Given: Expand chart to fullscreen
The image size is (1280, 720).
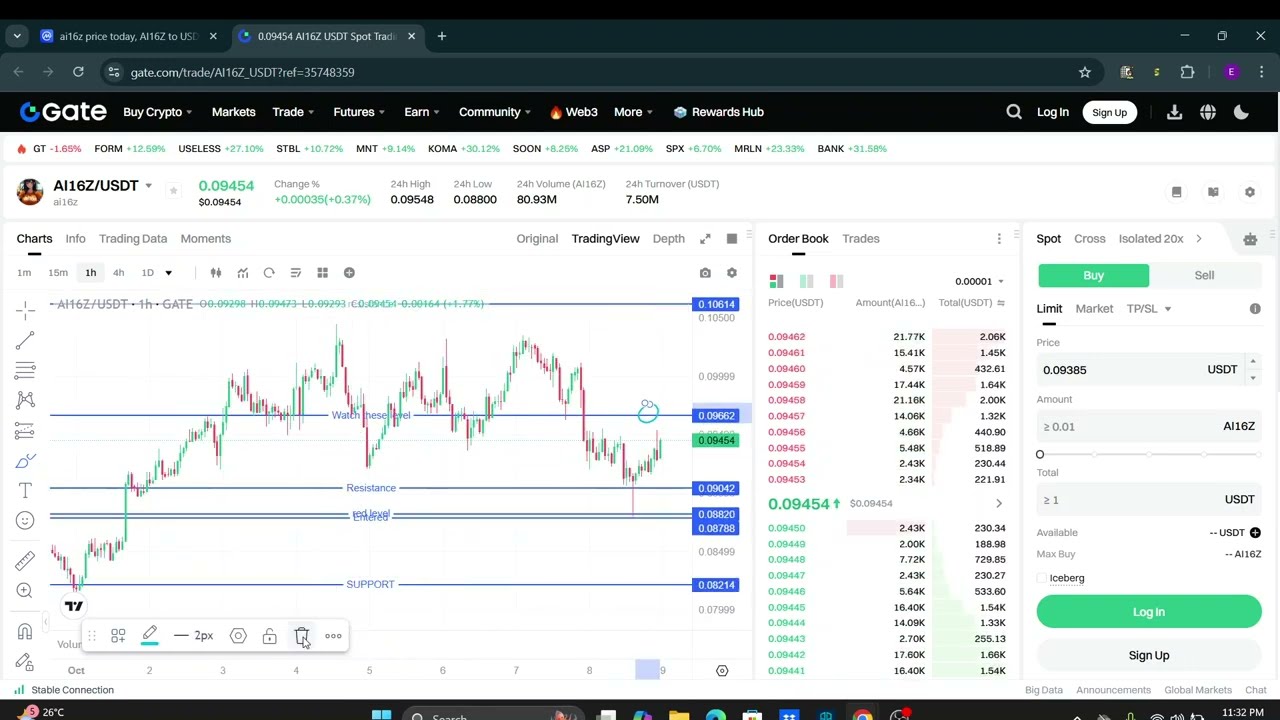Looking at the screenshot, I should (705, 239).
